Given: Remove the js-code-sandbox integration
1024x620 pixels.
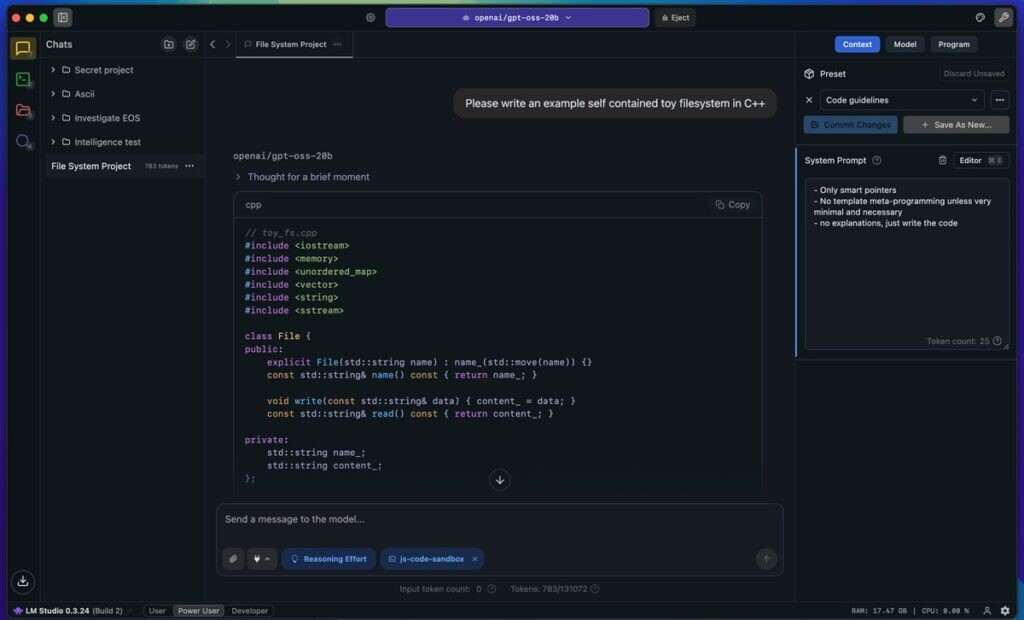Looking at the screenshot, I should tap(475, 559).
